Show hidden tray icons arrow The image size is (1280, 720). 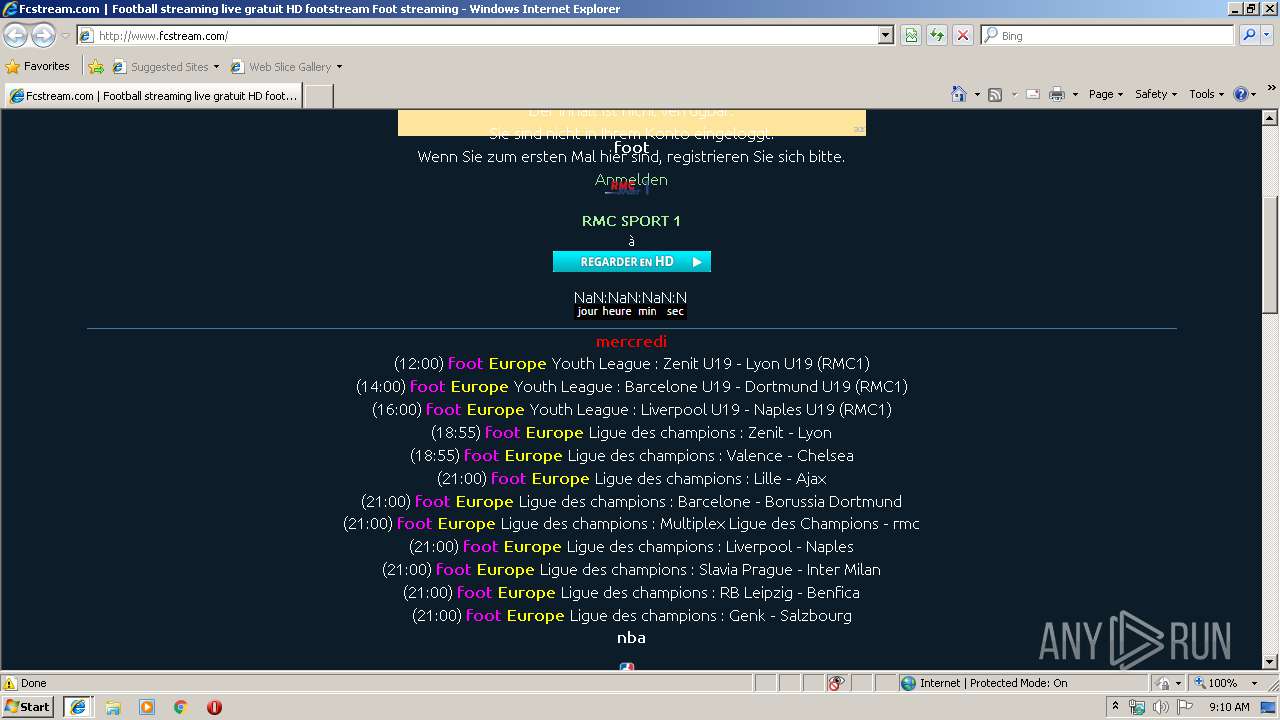point(1116,707)
